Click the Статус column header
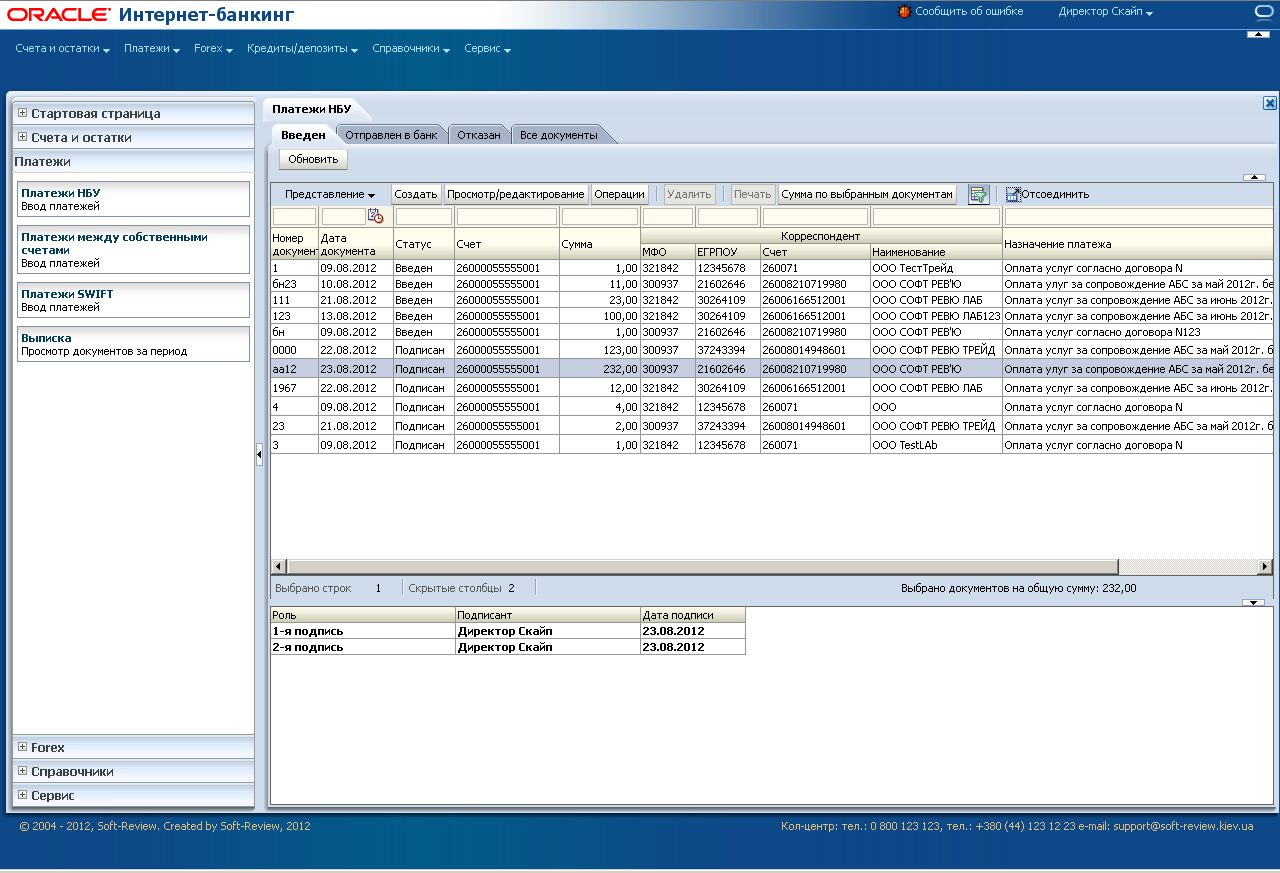 (426, 244)
